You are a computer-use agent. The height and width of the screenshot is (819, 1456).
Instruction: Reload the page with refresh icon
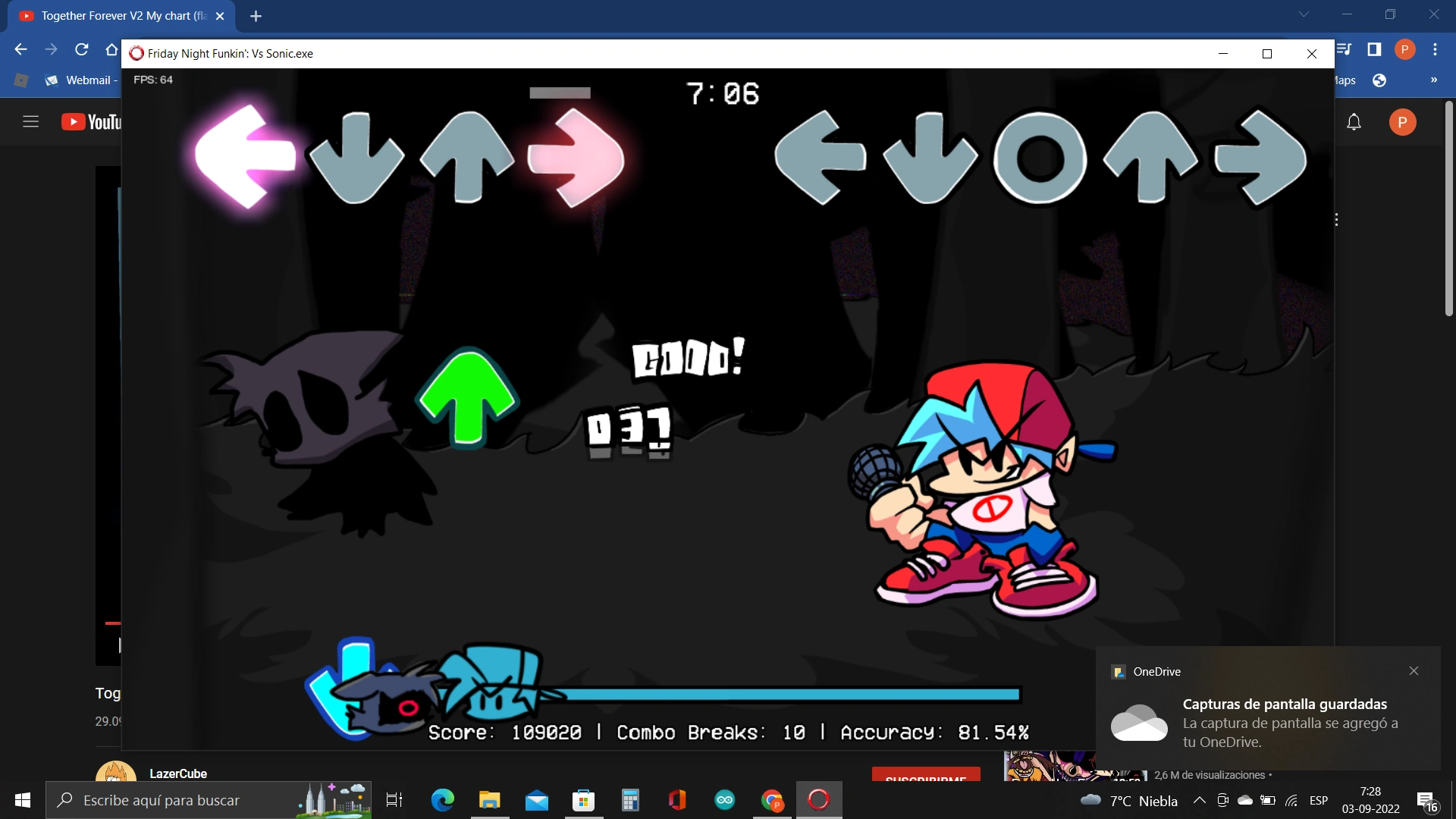pos(82,49)
